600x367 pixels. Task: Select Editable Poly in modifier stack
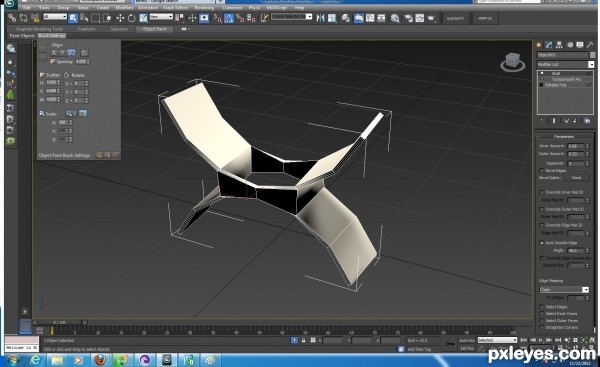tap(556, 85)
